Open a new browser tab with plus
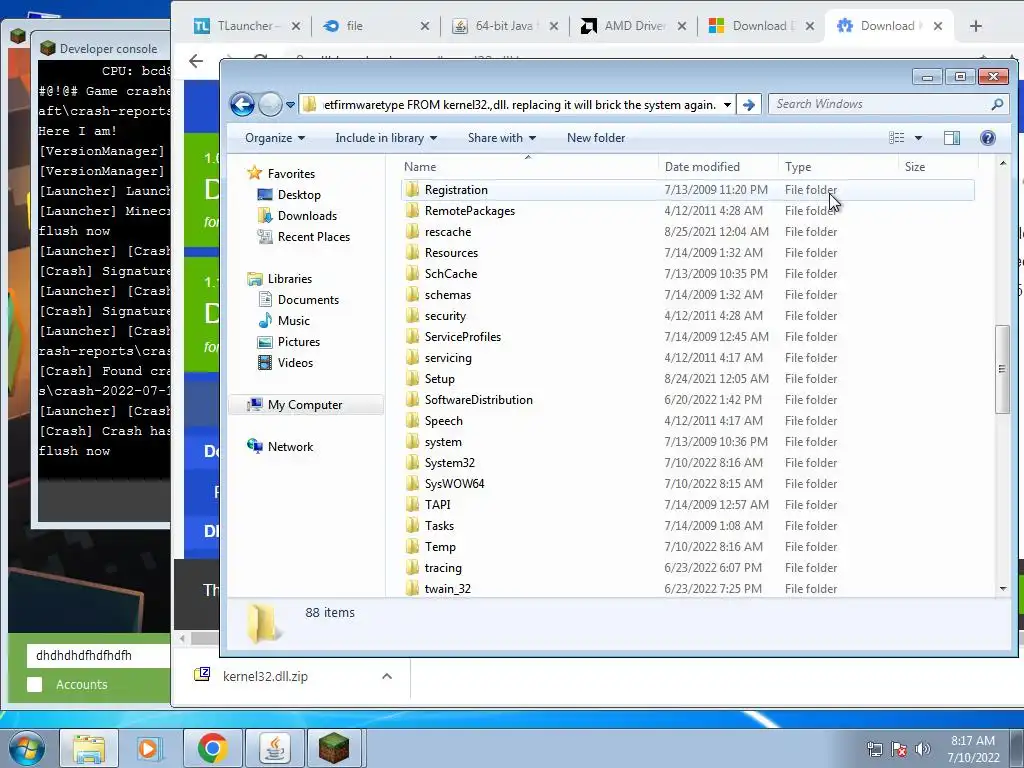 click(x=976, y=26)
